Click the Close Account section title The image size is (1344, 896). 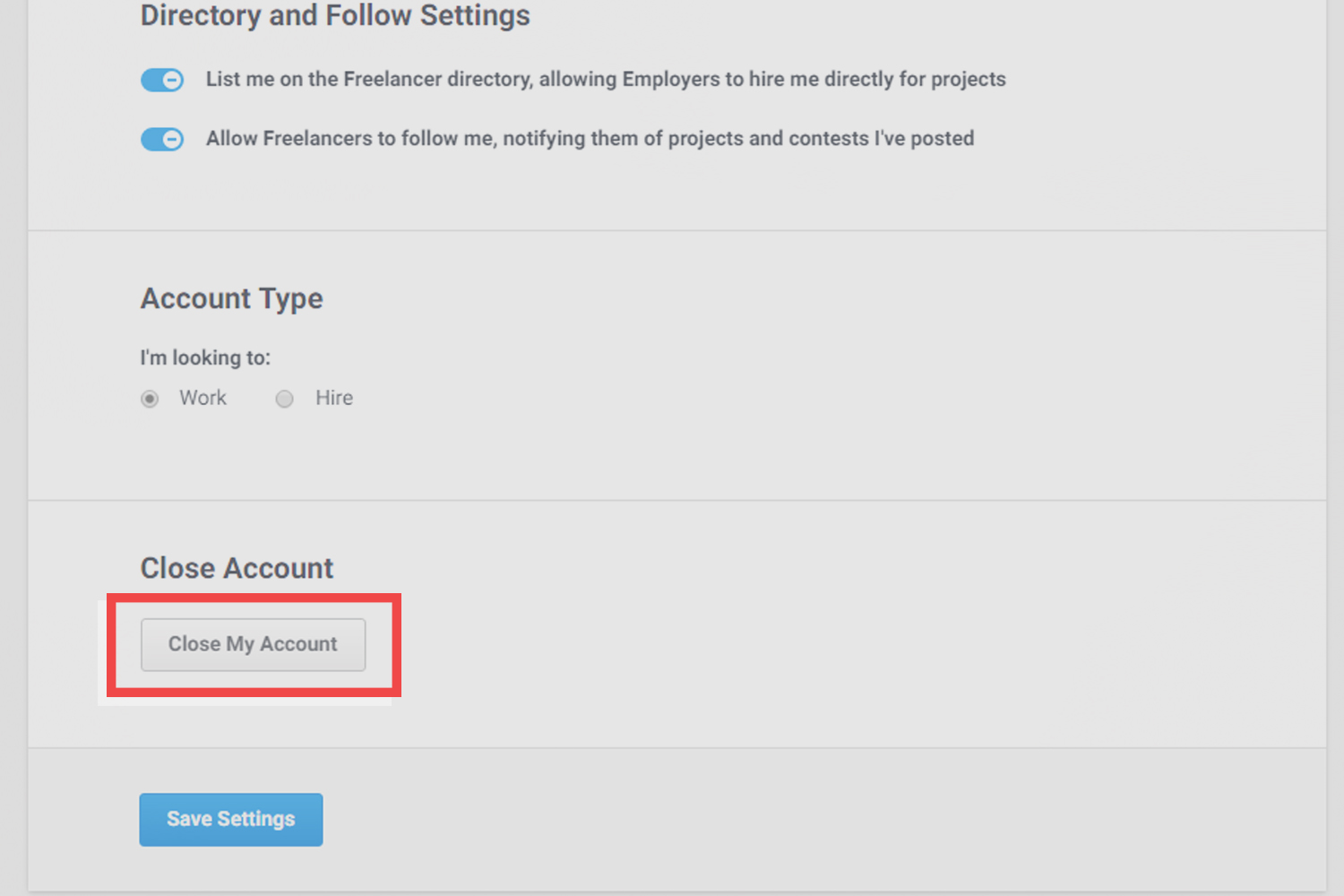[x=237, y=567]
